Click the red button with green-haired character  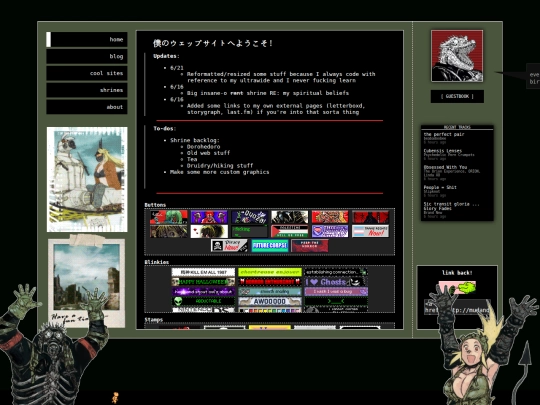(x=169, y=217)
